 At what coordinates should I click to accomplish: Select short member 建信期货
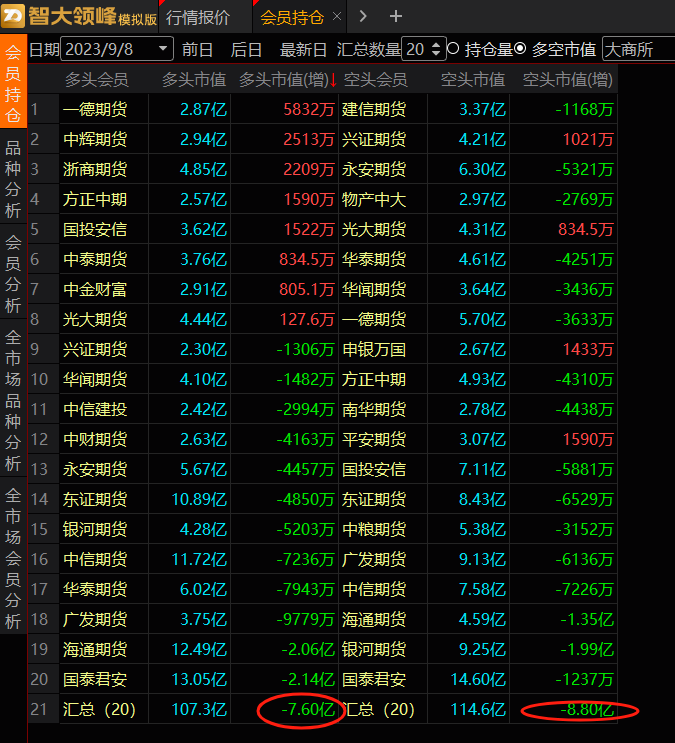(374, 109)
